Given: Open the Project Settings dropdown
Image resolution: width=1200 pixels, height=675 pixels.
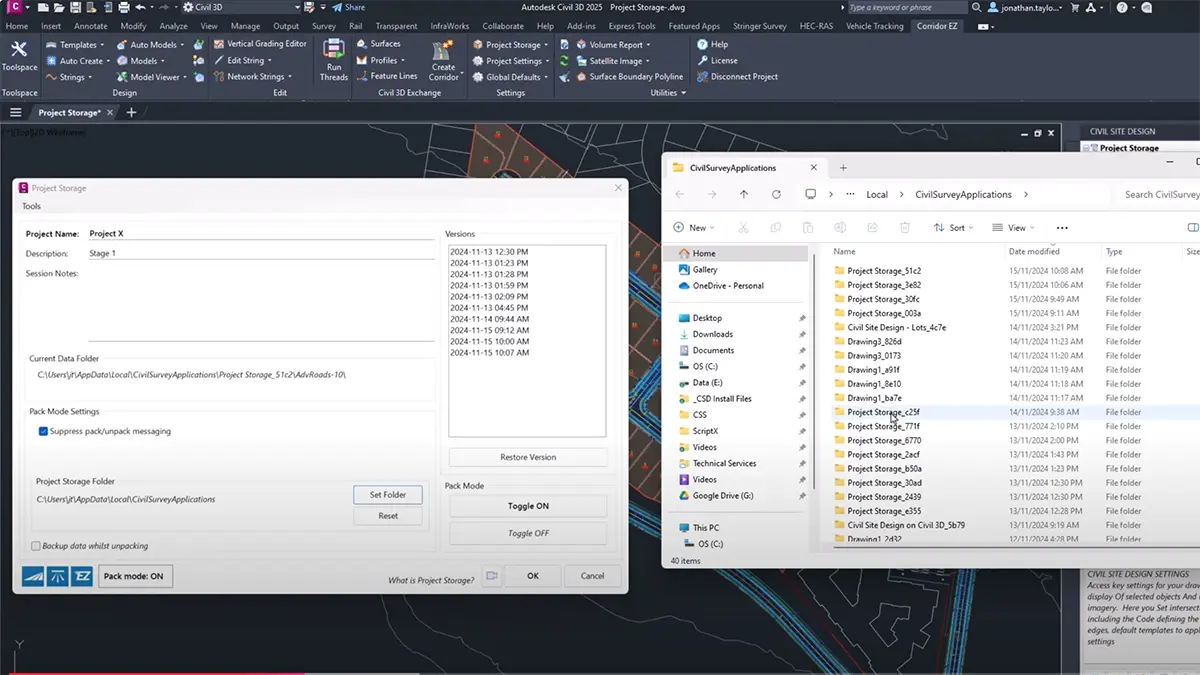Looking at the screenshot, I should 513,61.
